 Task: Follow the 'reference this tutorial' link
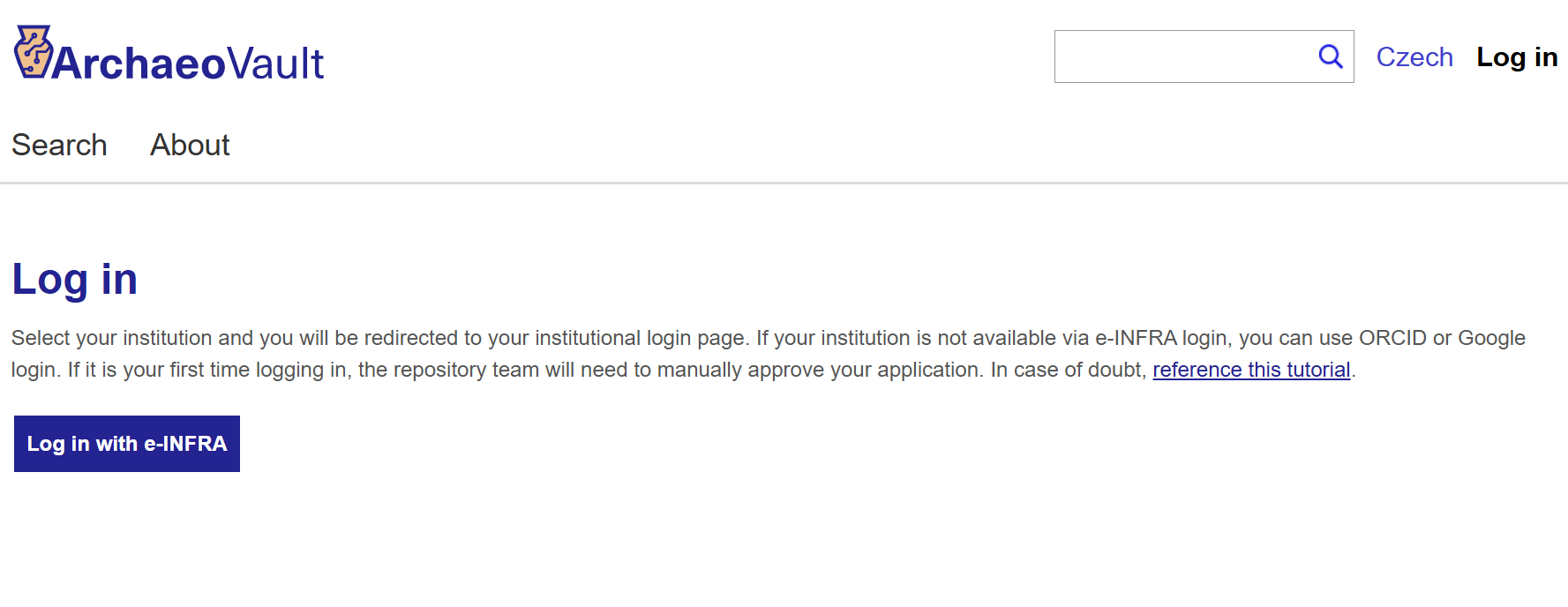point(1251,370)
